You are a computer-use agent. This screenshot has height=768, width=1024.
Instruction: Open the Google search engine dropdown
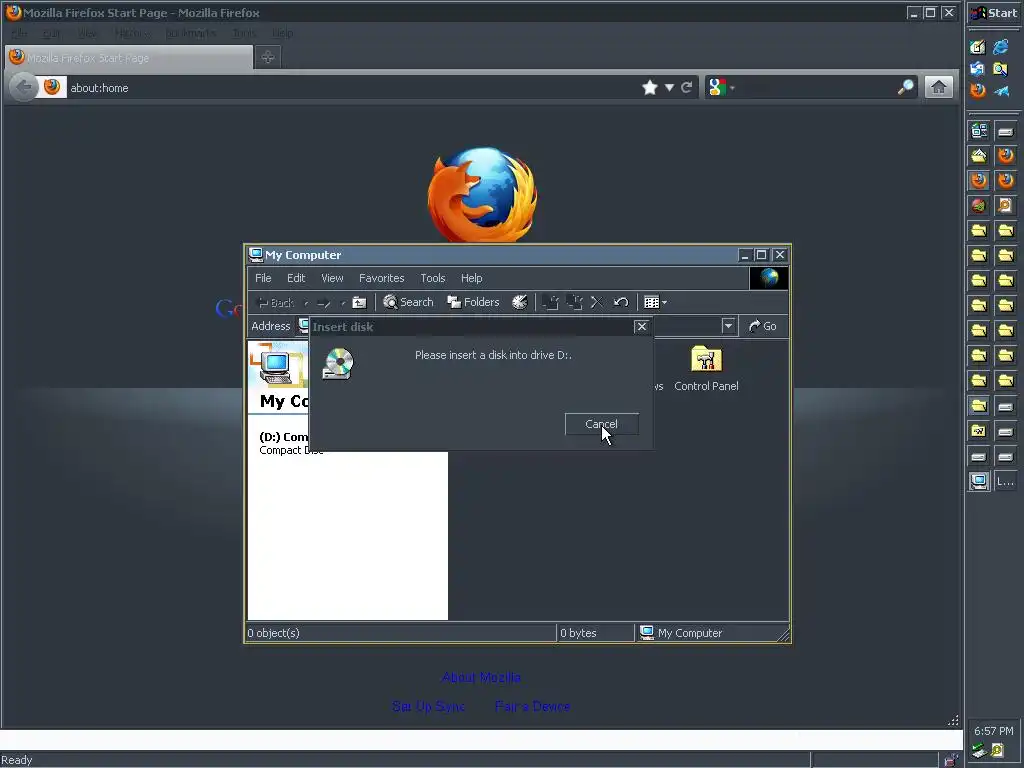721,88
